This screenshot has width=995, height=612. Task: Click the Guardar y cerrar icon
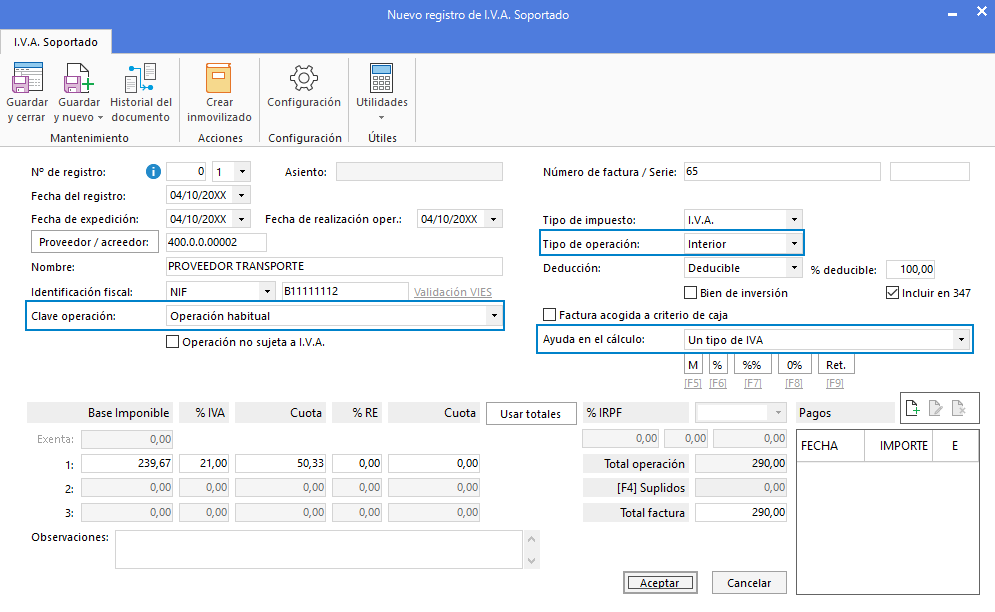[x=27, y=78]
